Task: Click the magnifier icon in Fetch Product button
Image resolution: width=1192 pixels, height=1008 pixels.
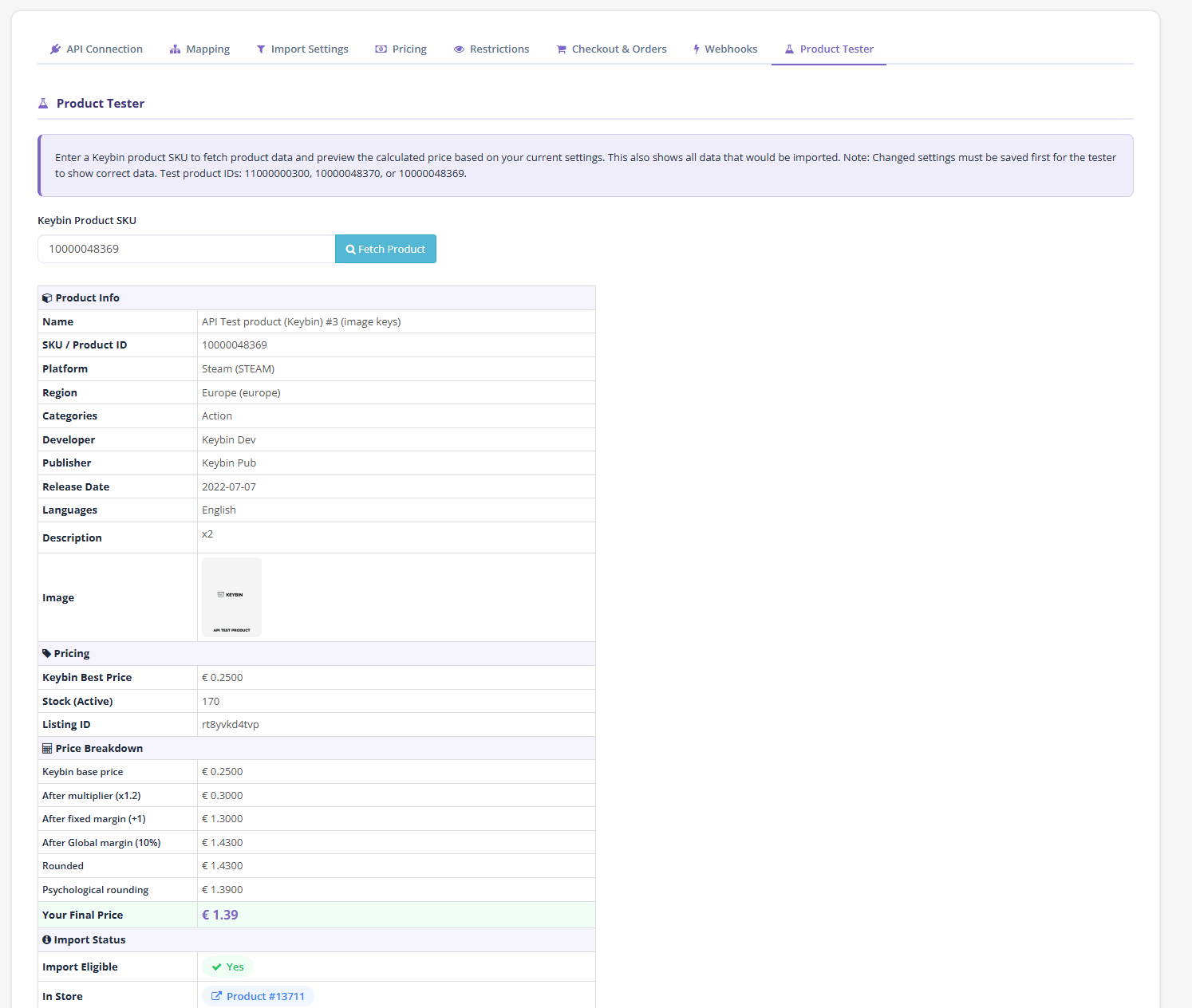Action: 350,250
